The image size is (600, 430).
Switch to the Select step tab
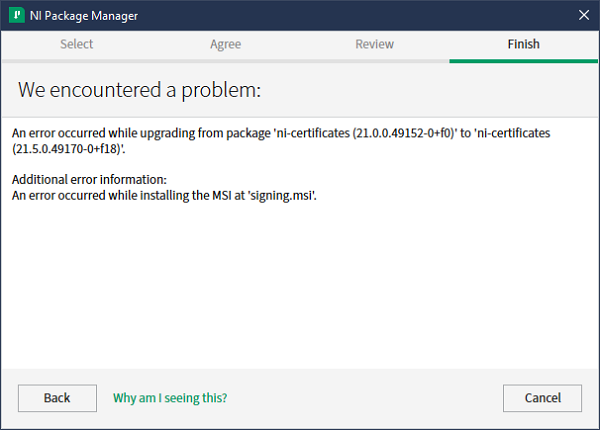click(x=76, y=44)
